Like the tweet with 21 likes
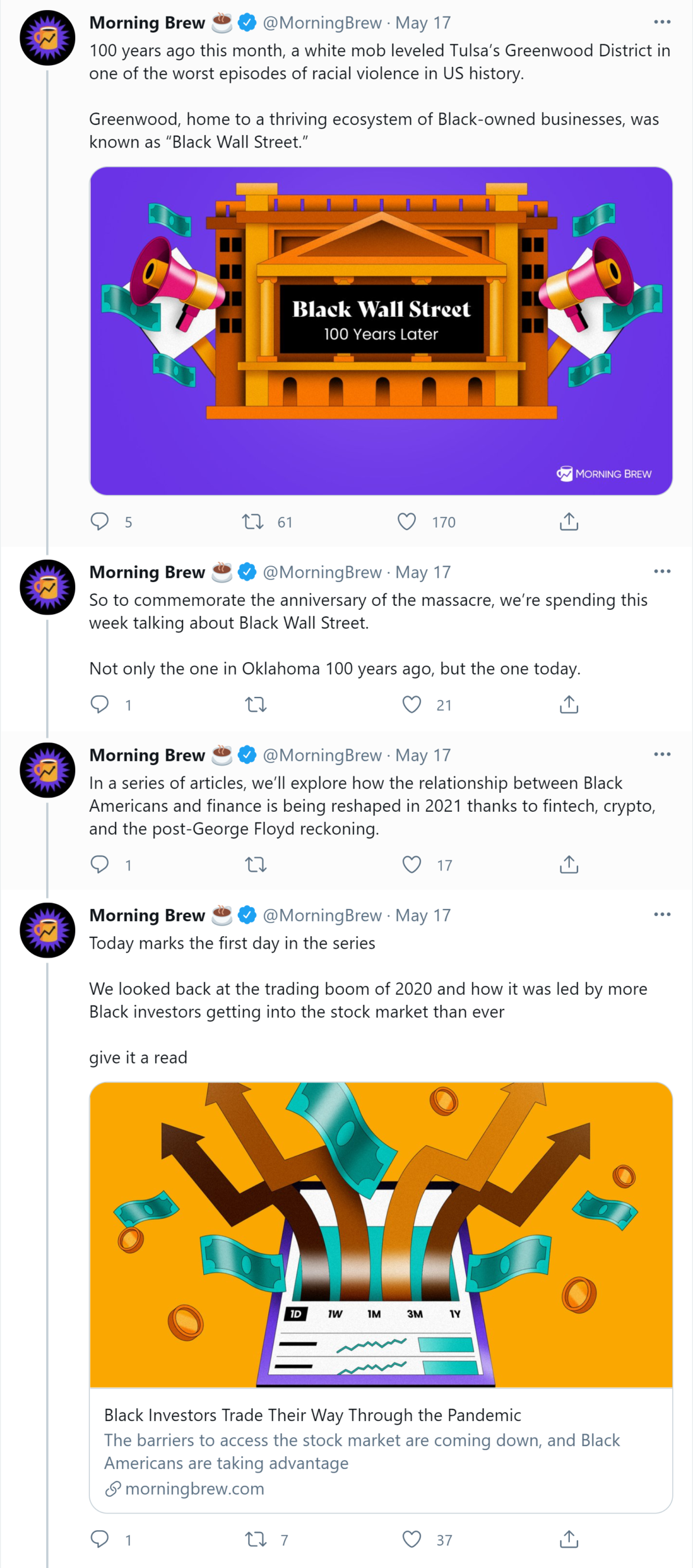The image size is (693, 1568). point(412,704)
